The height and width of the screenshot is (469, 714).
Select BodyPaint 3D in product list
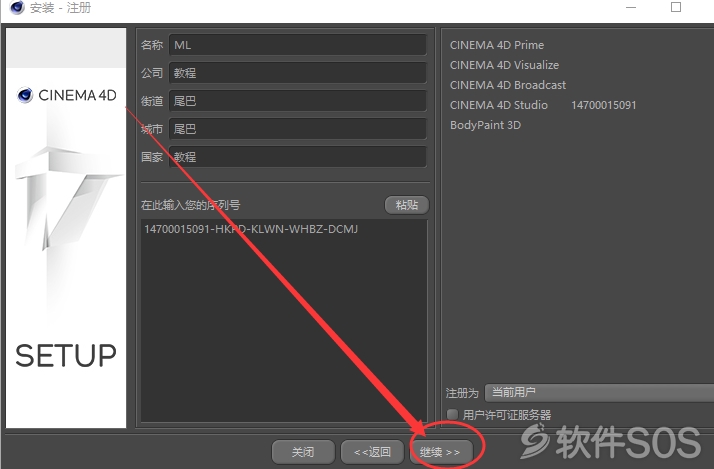click(x=485, y=125)
